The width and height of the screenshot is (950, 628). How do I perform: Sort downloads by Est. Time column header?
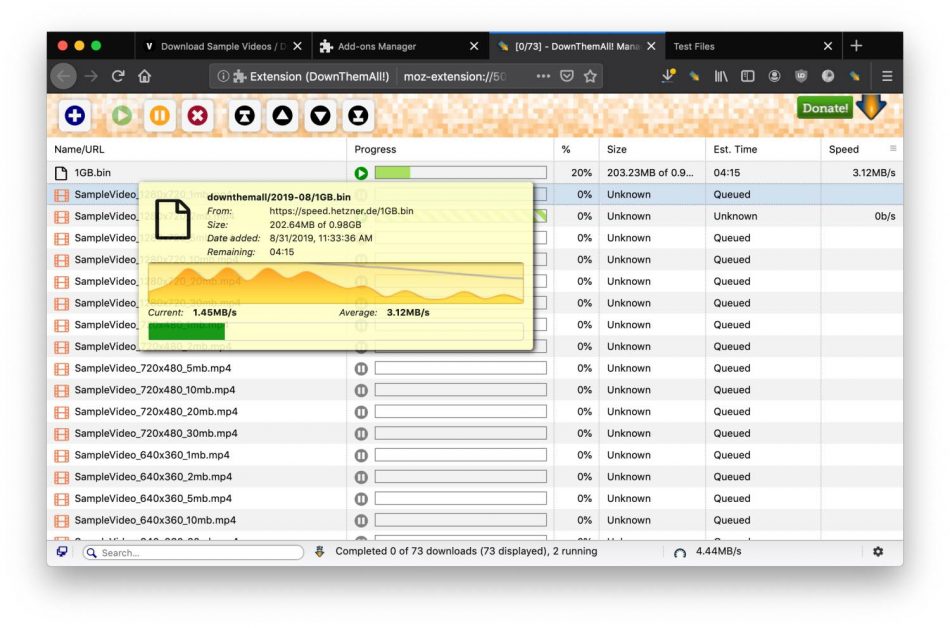pos(735,149)
